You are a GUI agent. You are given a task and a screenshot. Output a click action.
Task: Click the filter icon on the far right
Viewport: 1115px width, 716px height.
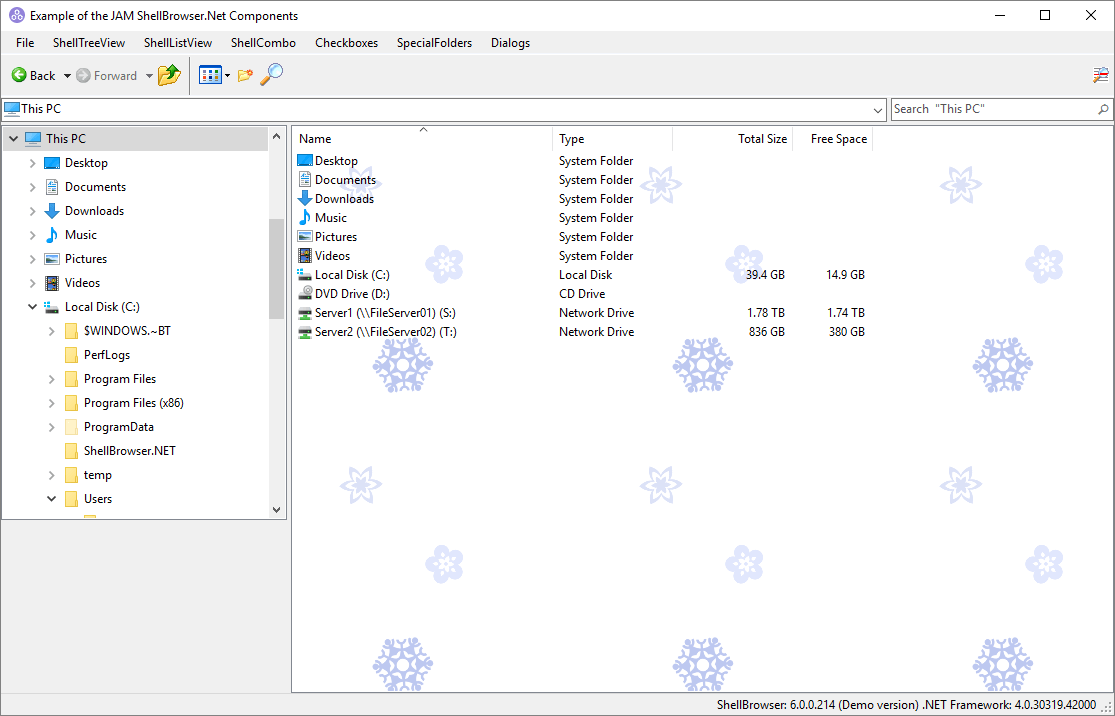pos(1100,74)
